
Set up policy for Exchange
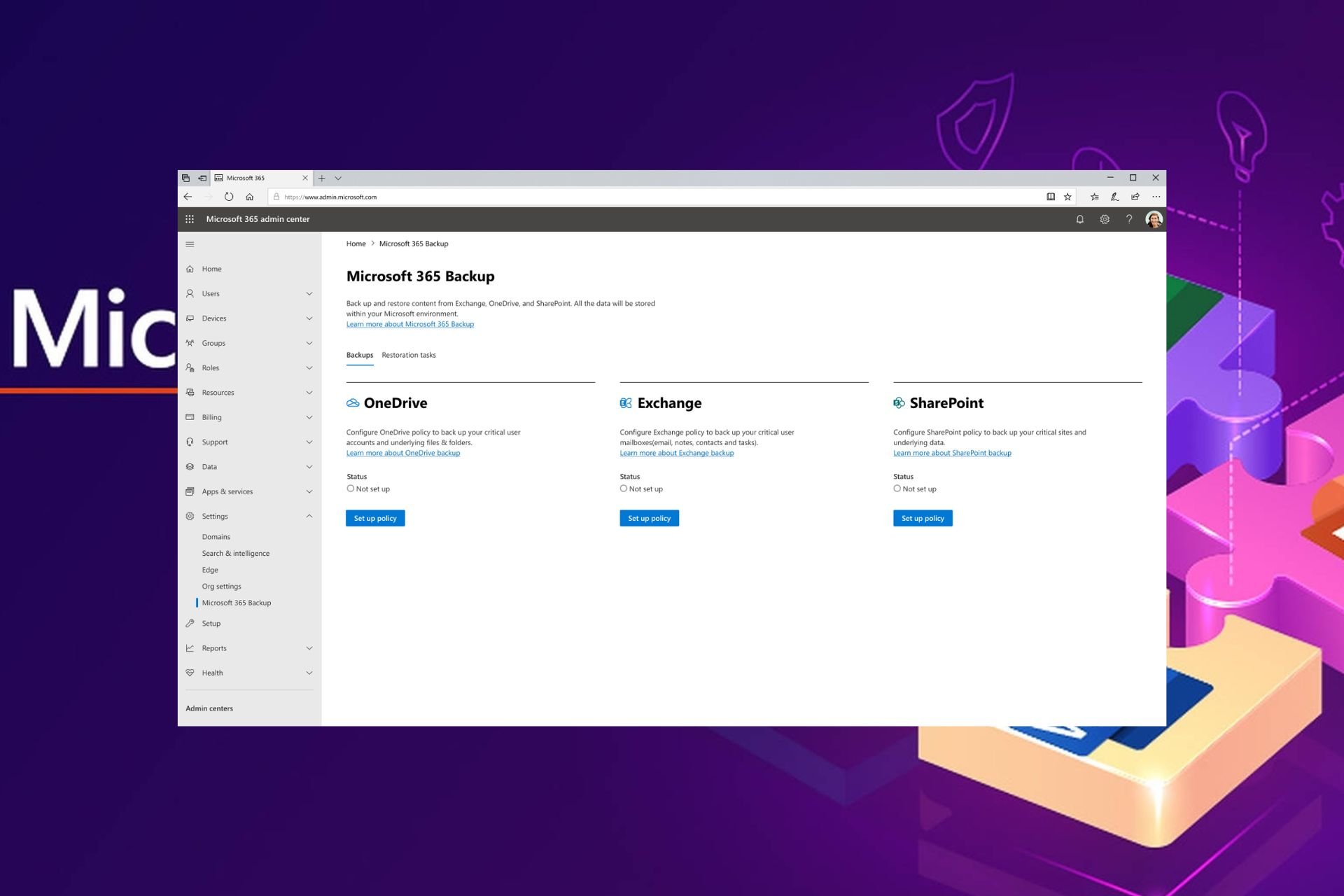click(x=649, y=518)
